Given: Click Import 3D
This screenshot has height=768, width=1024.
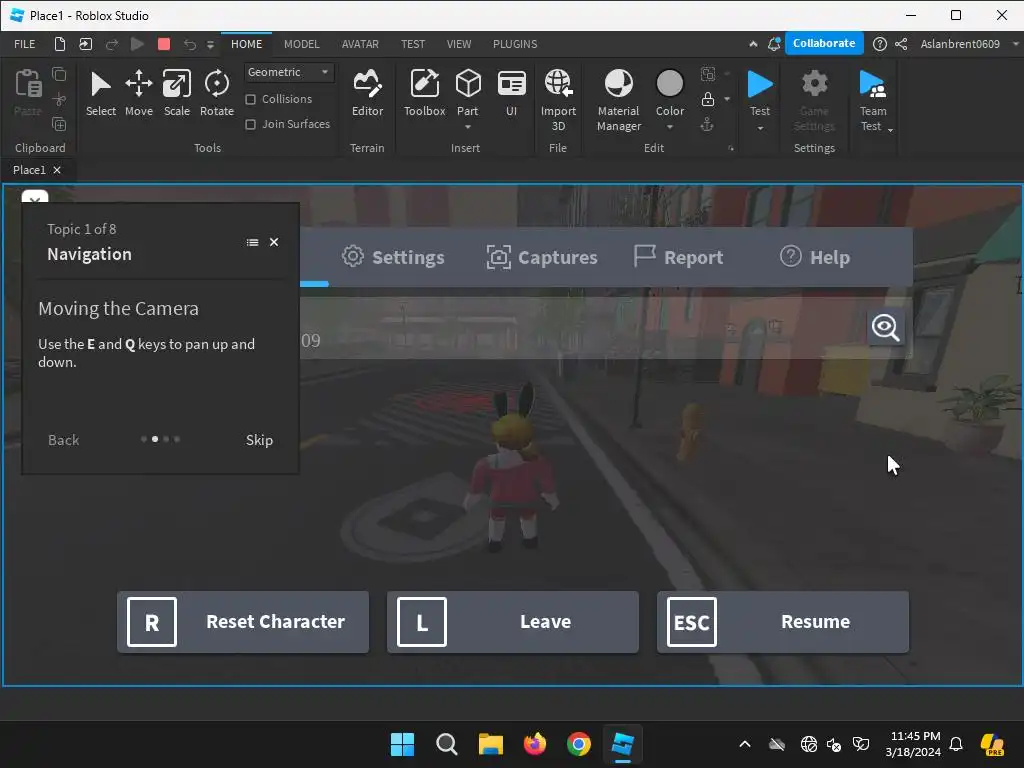Looking at the screenshot, I should point(558,101).
